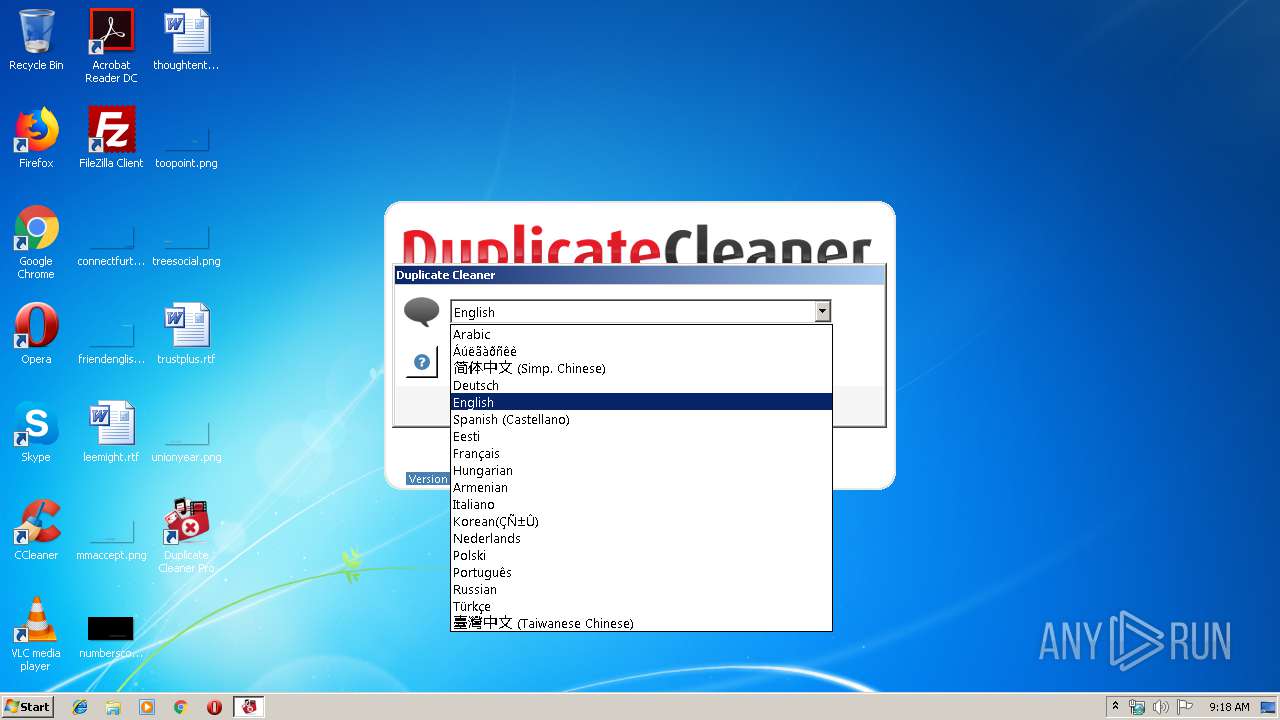Screen dimensions: 1280x720
Task: Open Windows Explorer folder in taskbar
Action: (x=113, y=707)
